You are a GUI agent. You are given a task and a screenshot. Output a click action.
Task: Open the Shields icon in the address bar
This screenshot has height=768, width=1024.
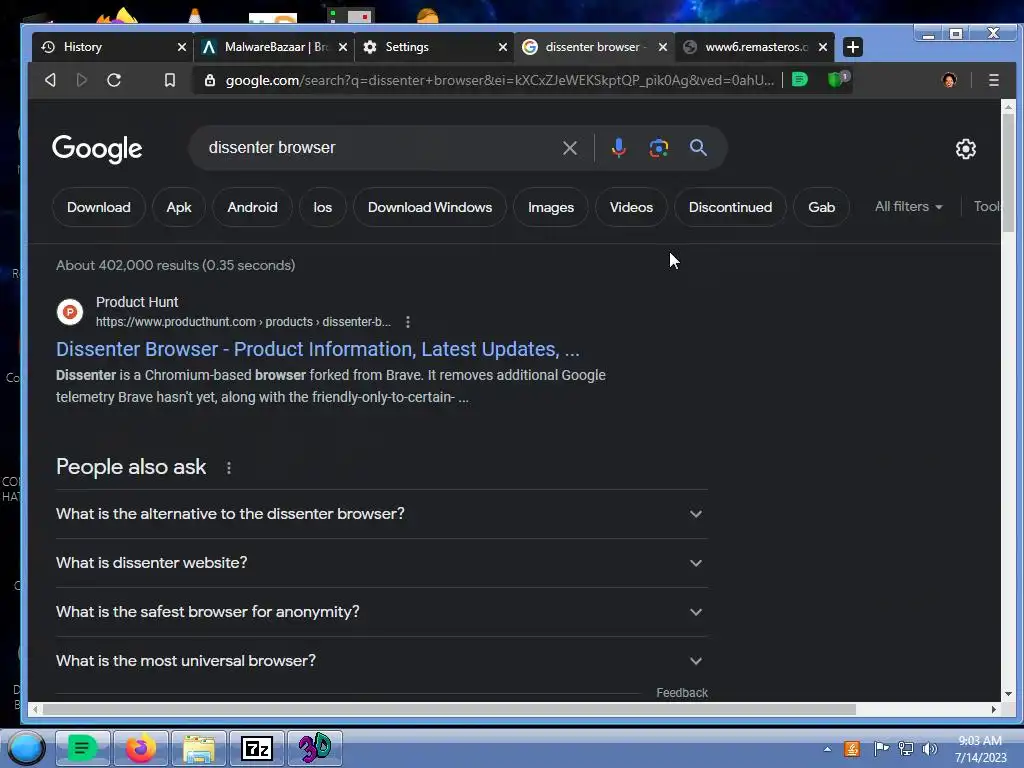(836, 80)
